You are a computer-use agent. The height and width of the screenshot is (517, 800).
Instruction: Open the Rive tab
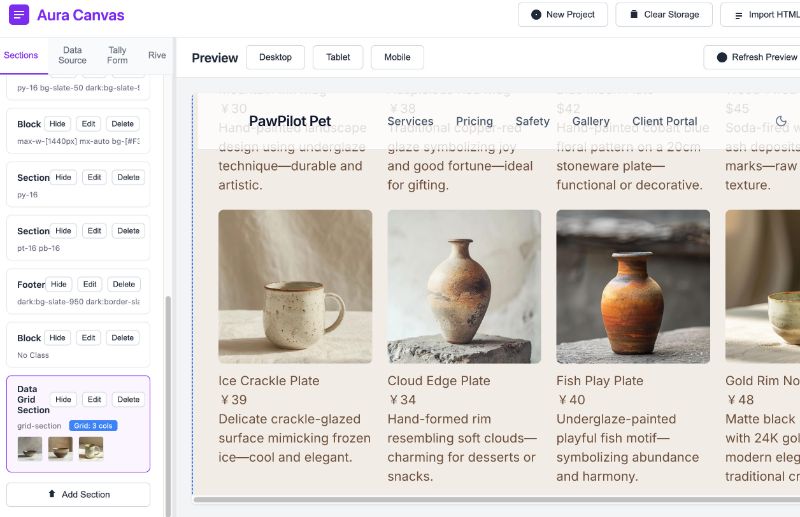[157, 55]
